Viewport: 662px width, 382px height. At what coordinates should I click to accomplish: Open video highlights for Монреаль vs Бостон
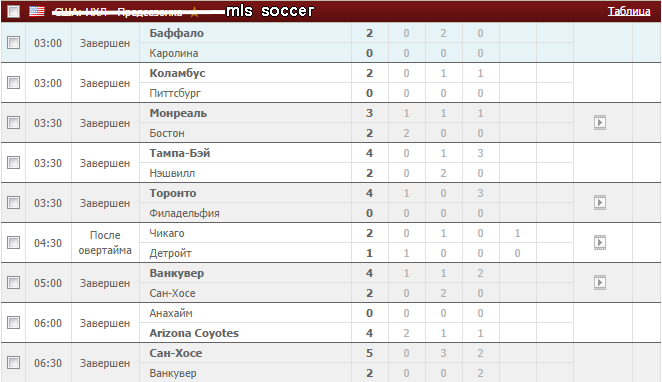[600, 123]
